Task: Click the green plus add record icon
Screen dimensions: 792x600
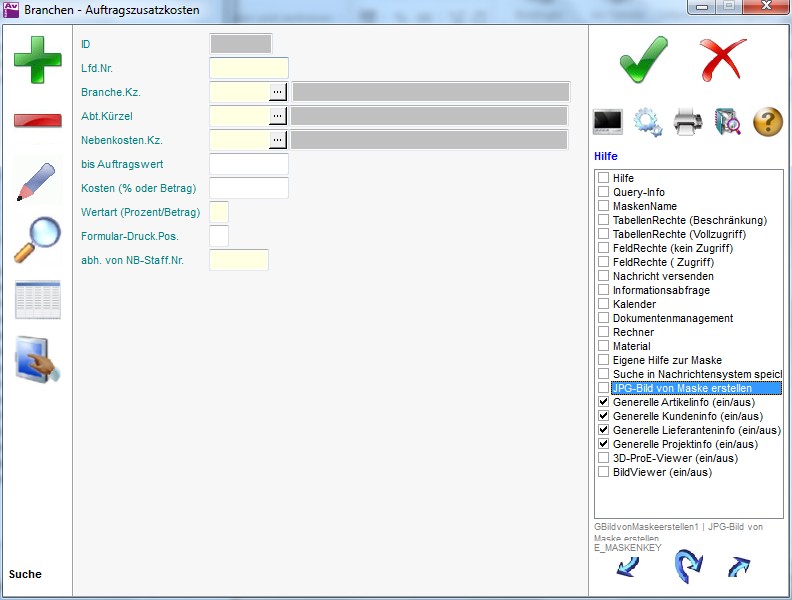Action: (x=37, y=58)
